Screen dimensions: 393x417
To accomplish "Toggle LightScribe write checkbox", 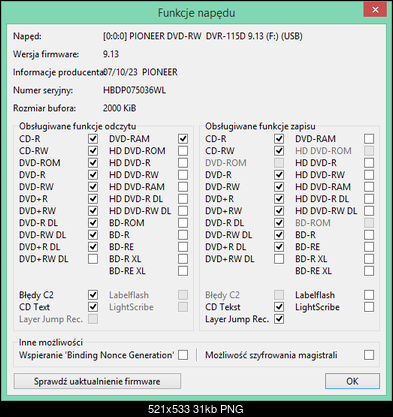I will (369, 307).
